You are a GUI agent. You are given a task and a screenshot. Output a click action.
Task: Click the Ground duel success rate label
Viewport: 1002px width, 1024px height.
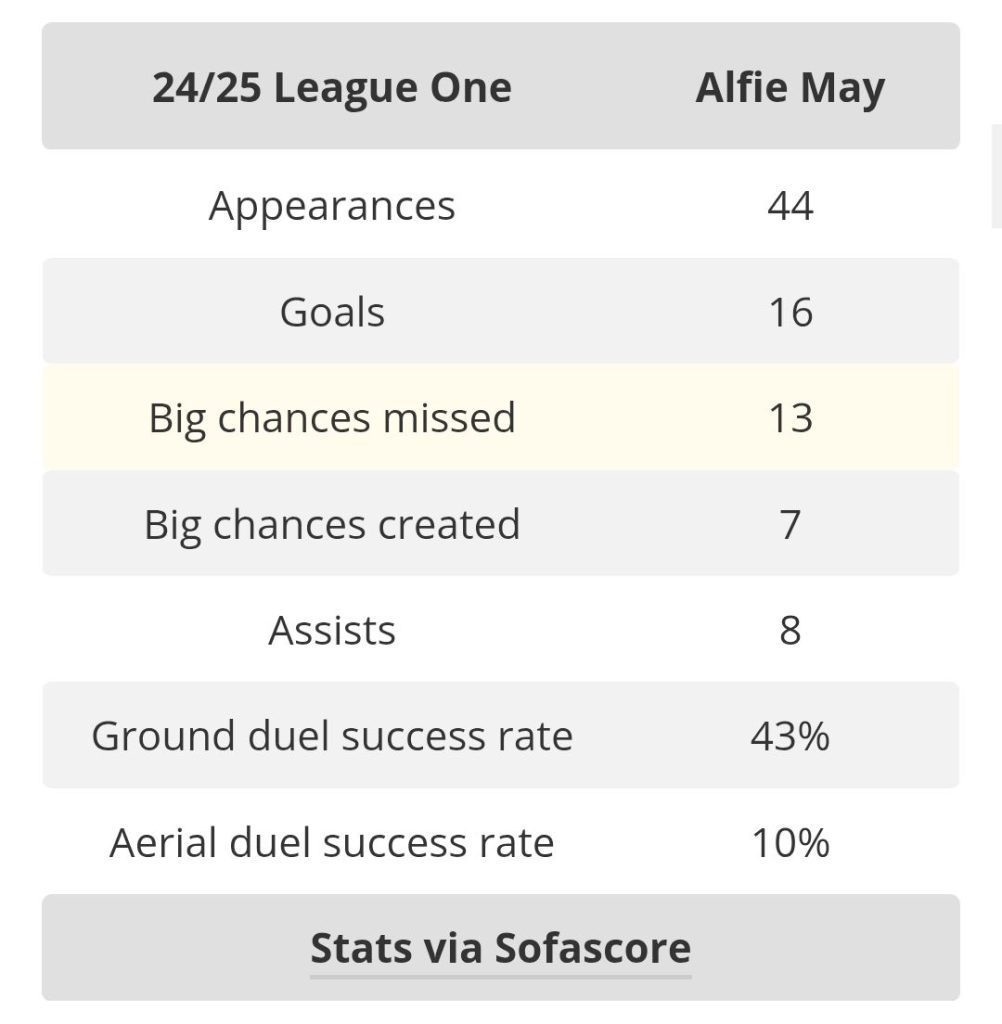tap(332, 736)
